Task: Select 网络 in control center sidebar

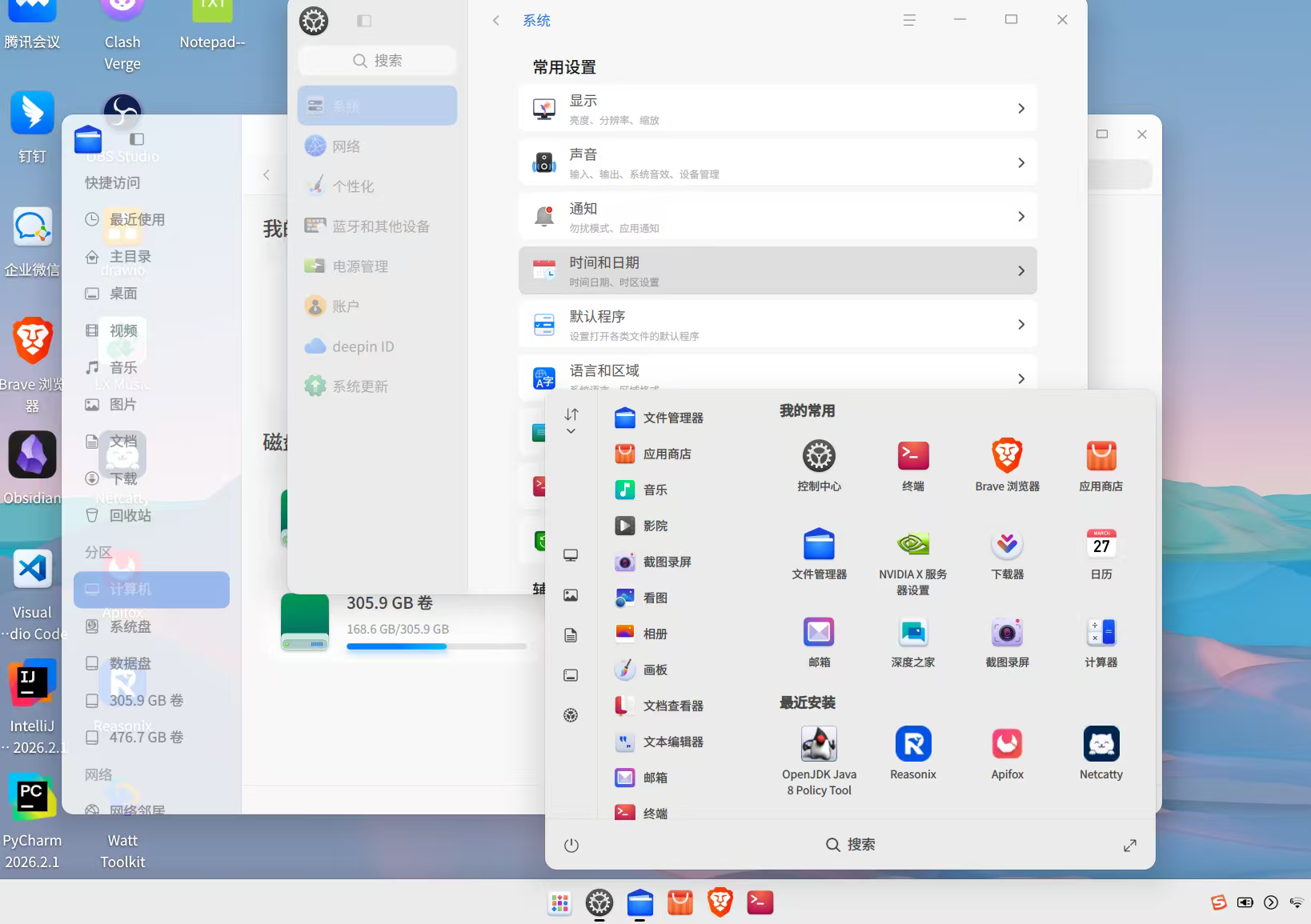Action: (377, 146)
